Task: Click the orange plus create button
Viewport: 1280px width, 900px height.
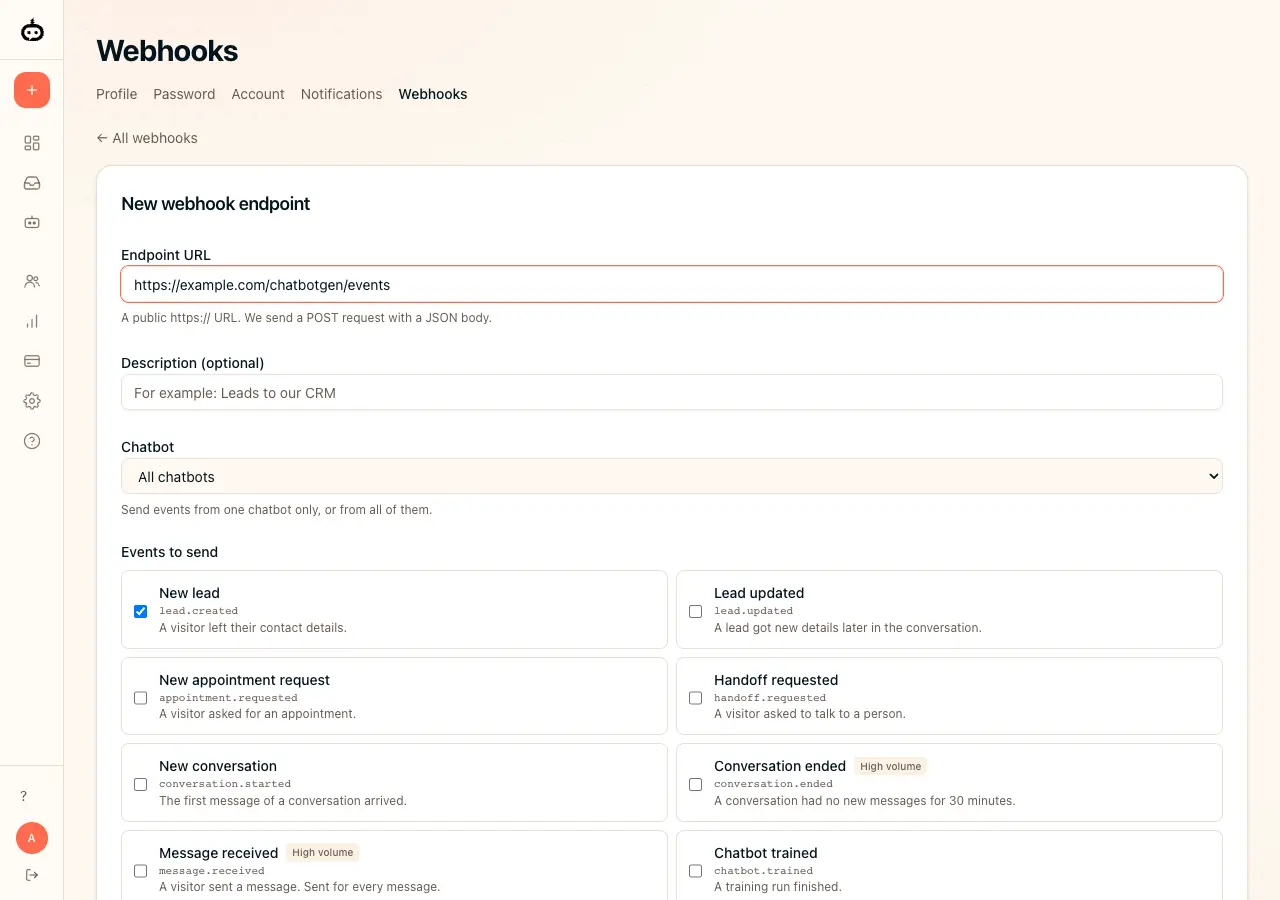Action: pos(32,90)
